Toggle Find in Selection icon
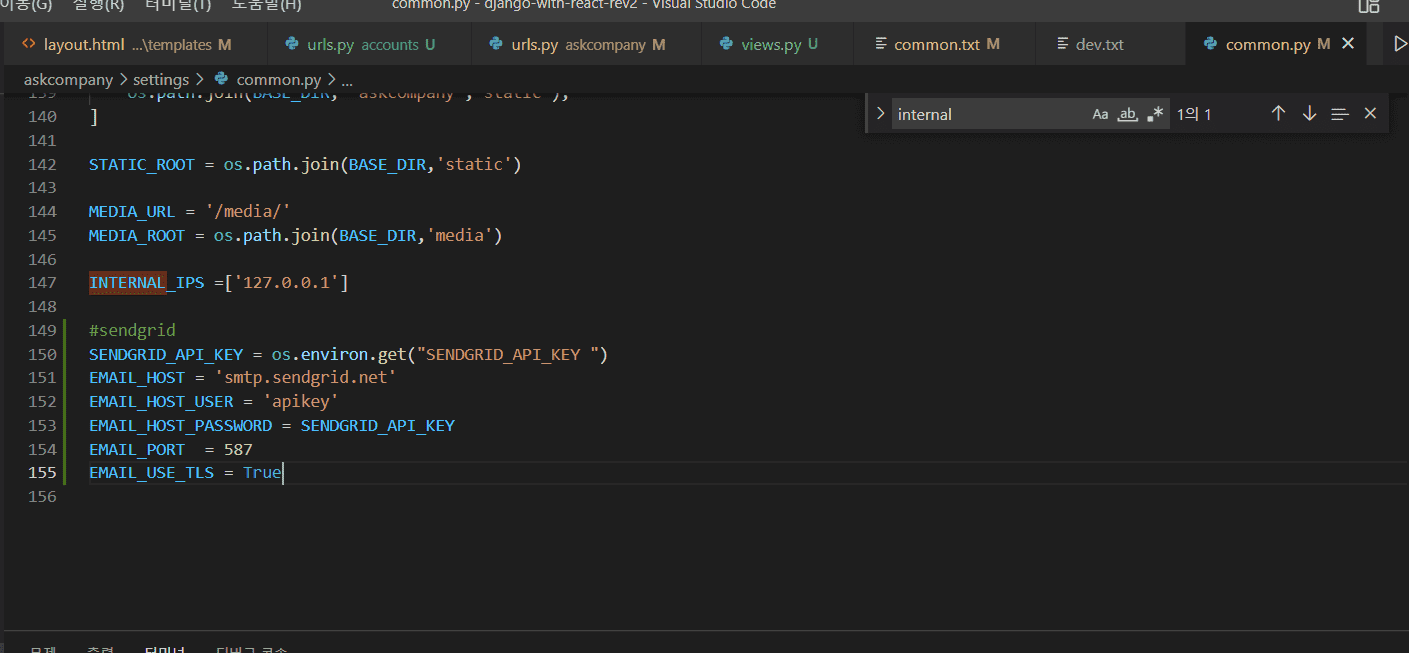Screen dimensions: 1409x653 [1340, 114]
